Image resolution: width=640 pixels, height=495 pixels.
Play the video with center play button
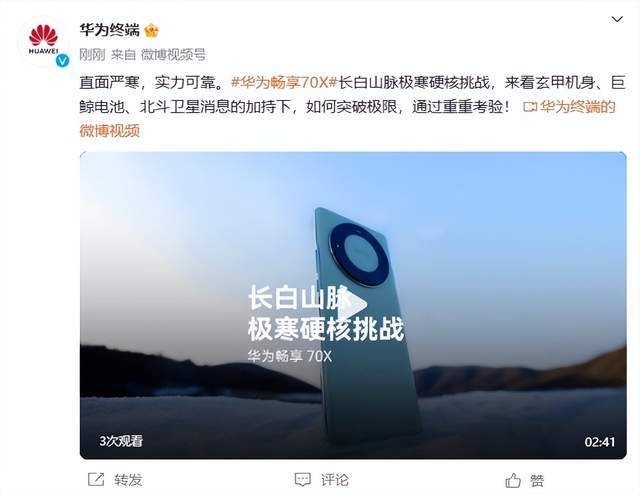coord(353,304)
